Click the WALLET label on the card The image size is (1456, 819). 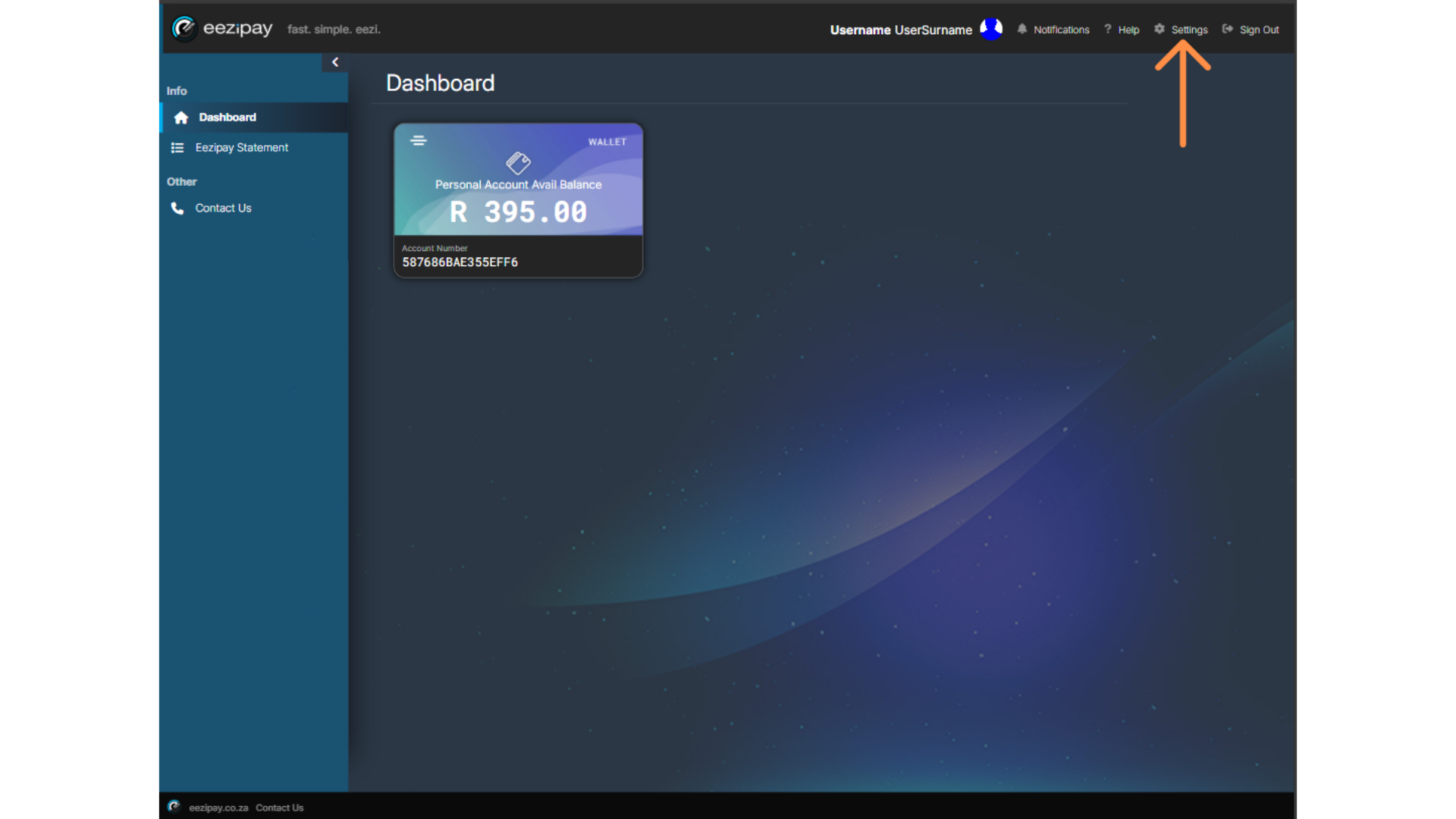(x=607, y=142)
